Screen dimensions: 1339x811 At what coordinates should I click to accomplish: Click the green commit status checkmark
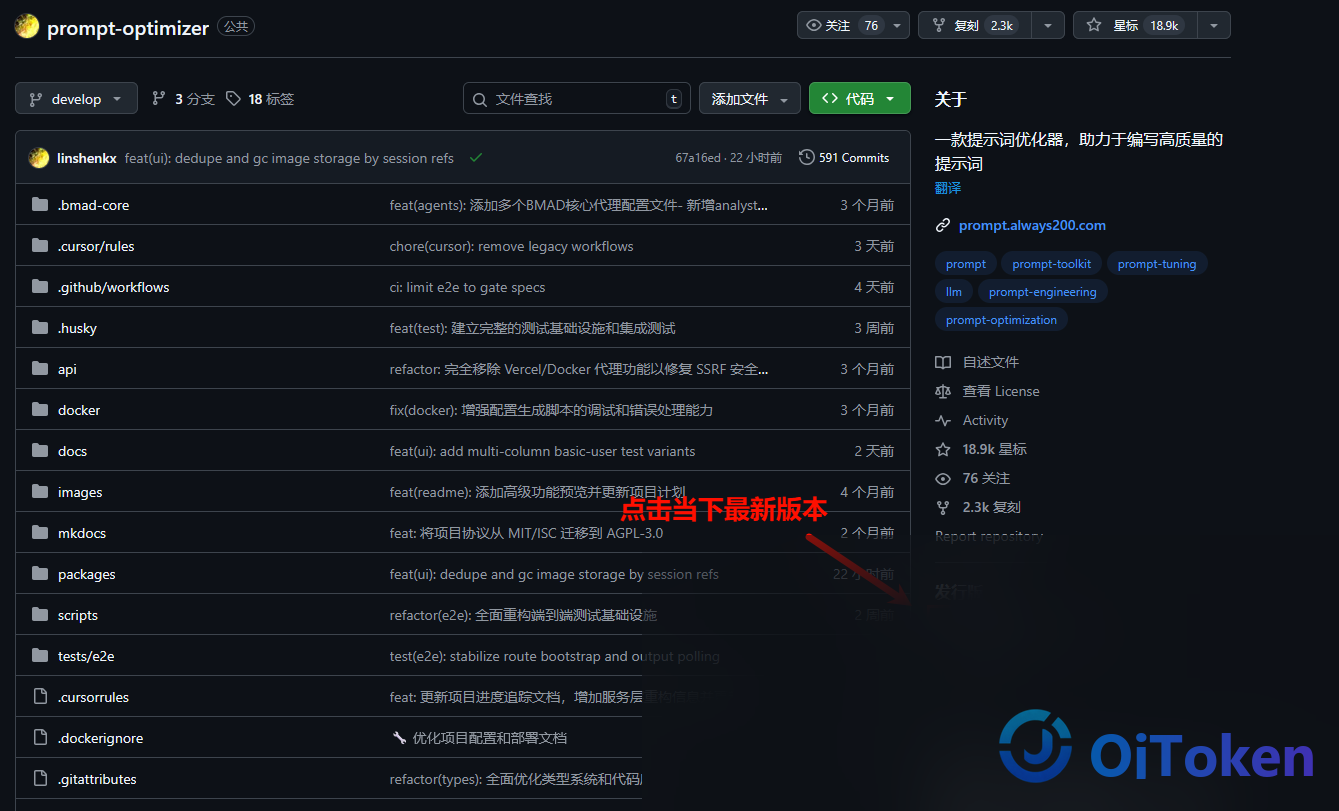coord(476,158)
